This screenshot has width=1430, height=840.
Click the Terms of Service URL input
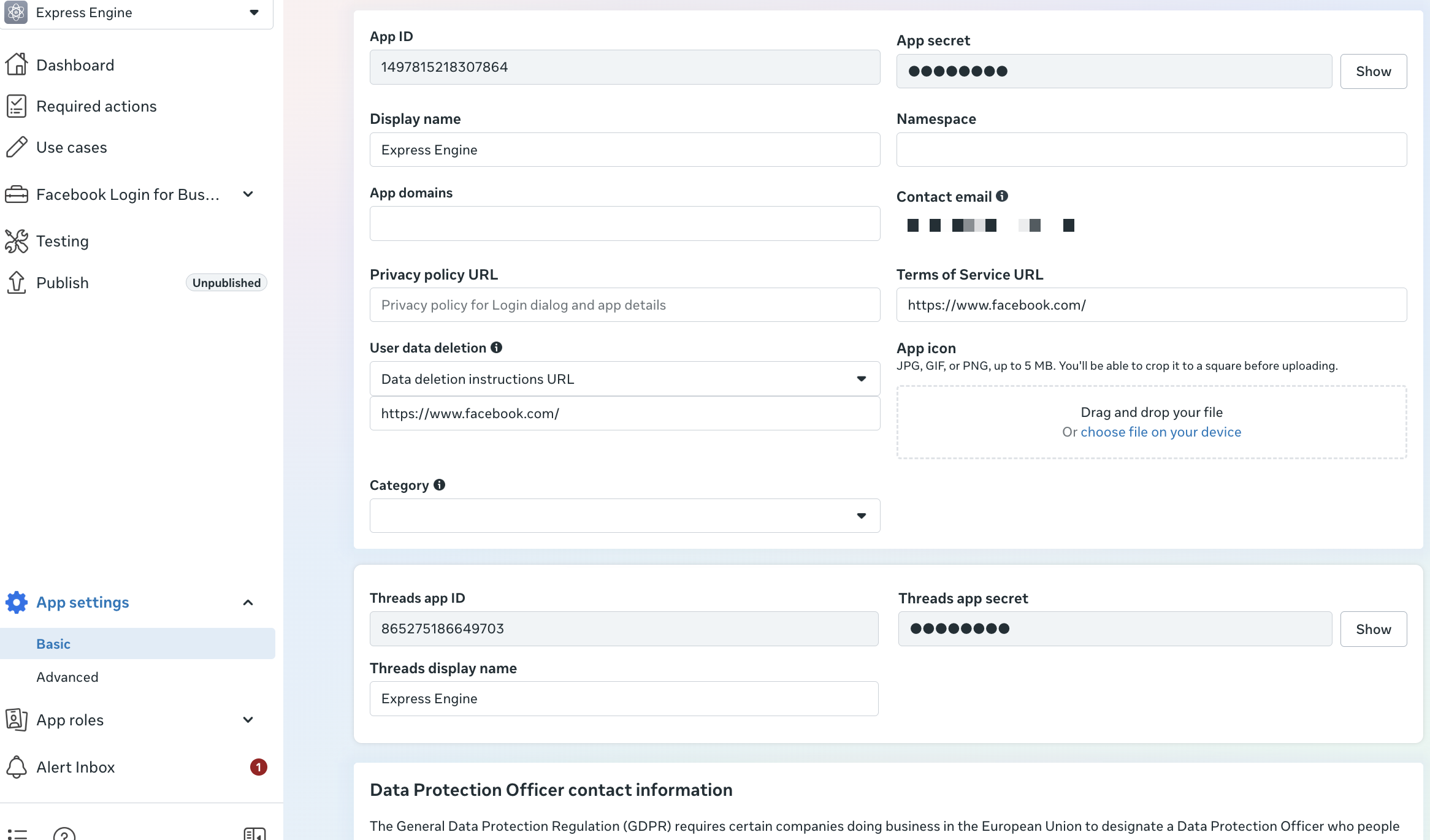pos(1152,305)
